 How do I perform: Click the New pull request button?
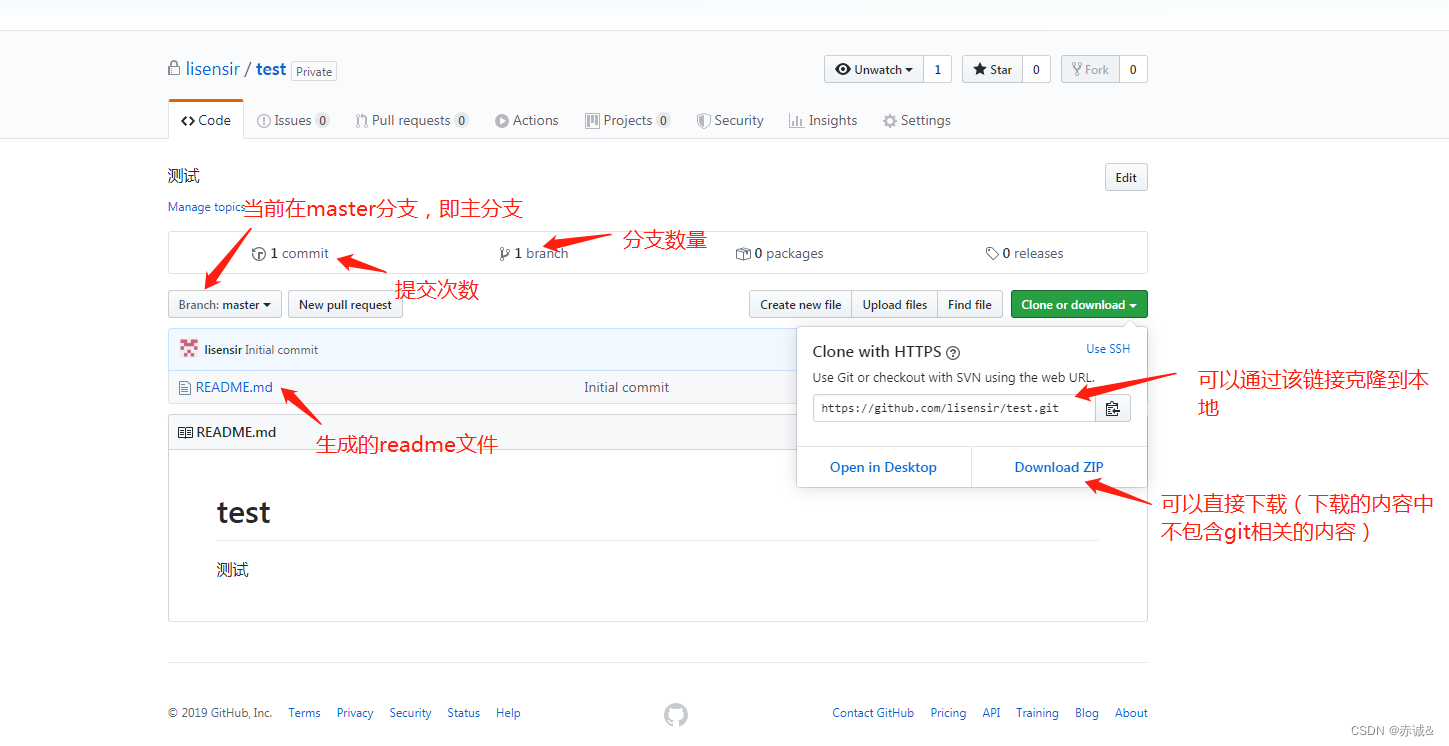(345, 305)
